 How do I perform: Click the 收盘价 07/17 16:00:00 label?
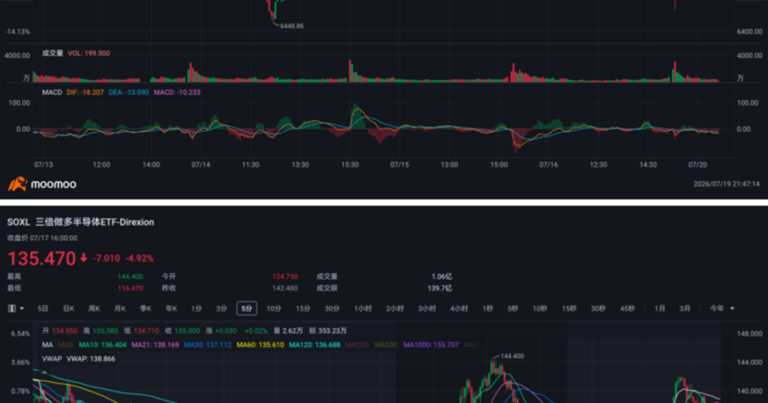point(42,238)
